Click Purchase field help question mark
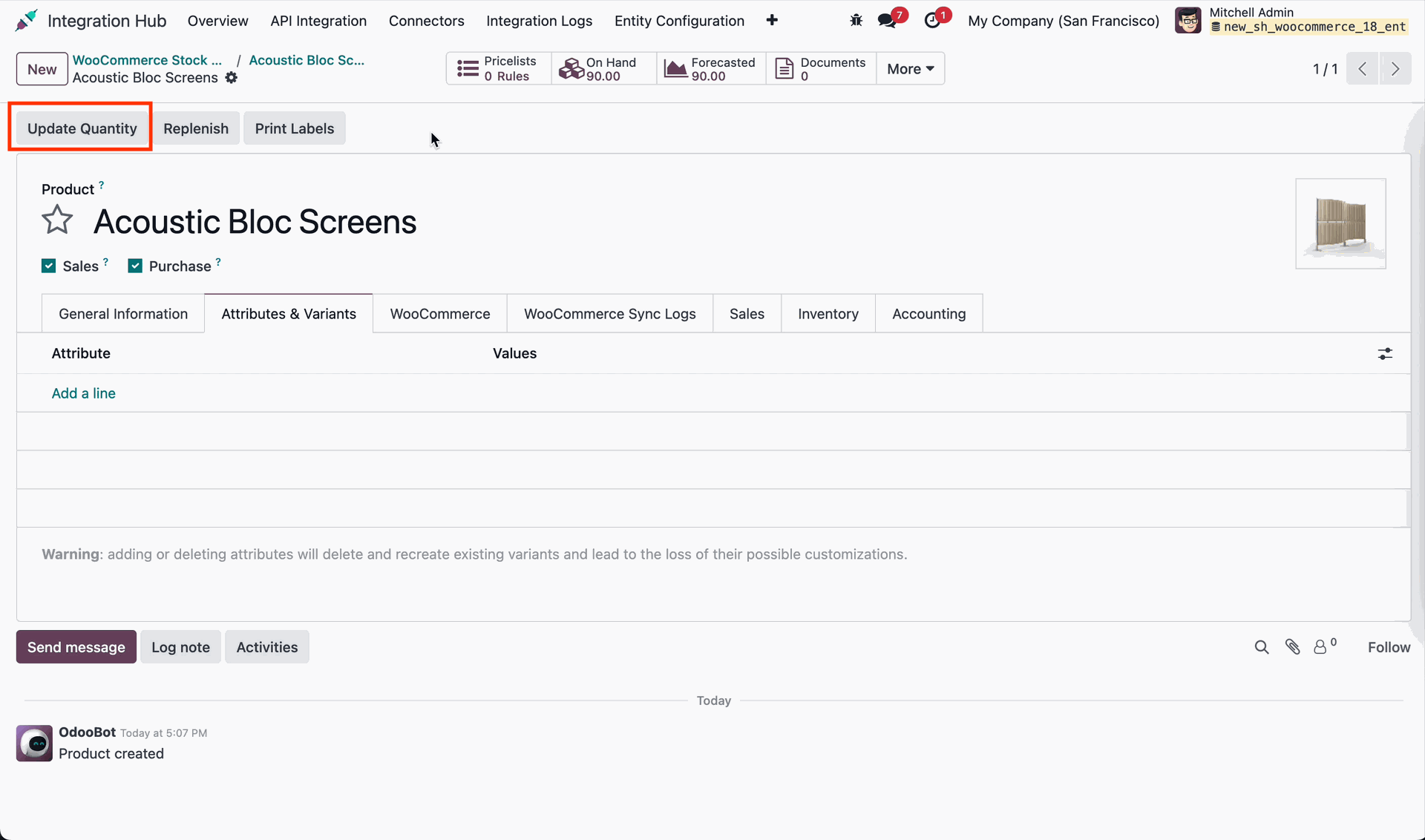 click(218, 261)
